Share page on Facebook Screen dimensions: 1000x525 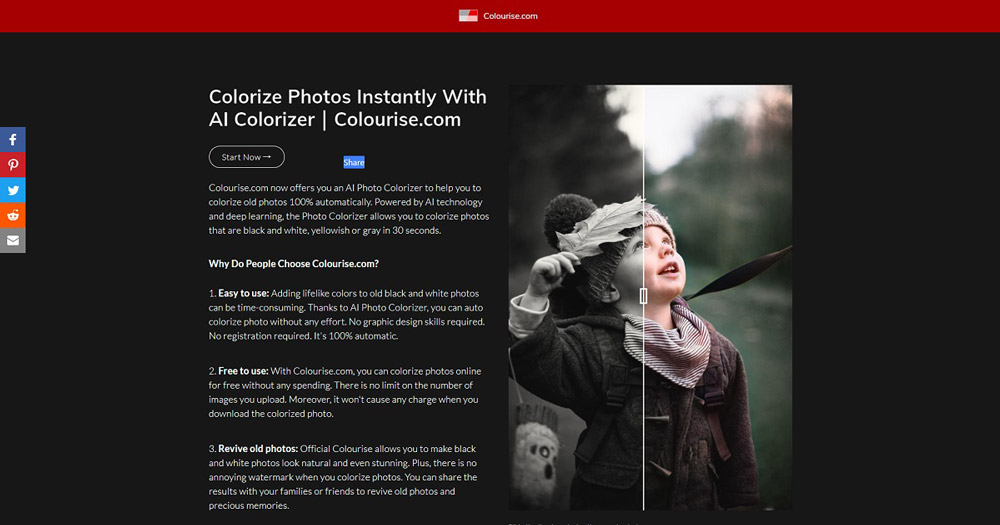tap(13, 140)
